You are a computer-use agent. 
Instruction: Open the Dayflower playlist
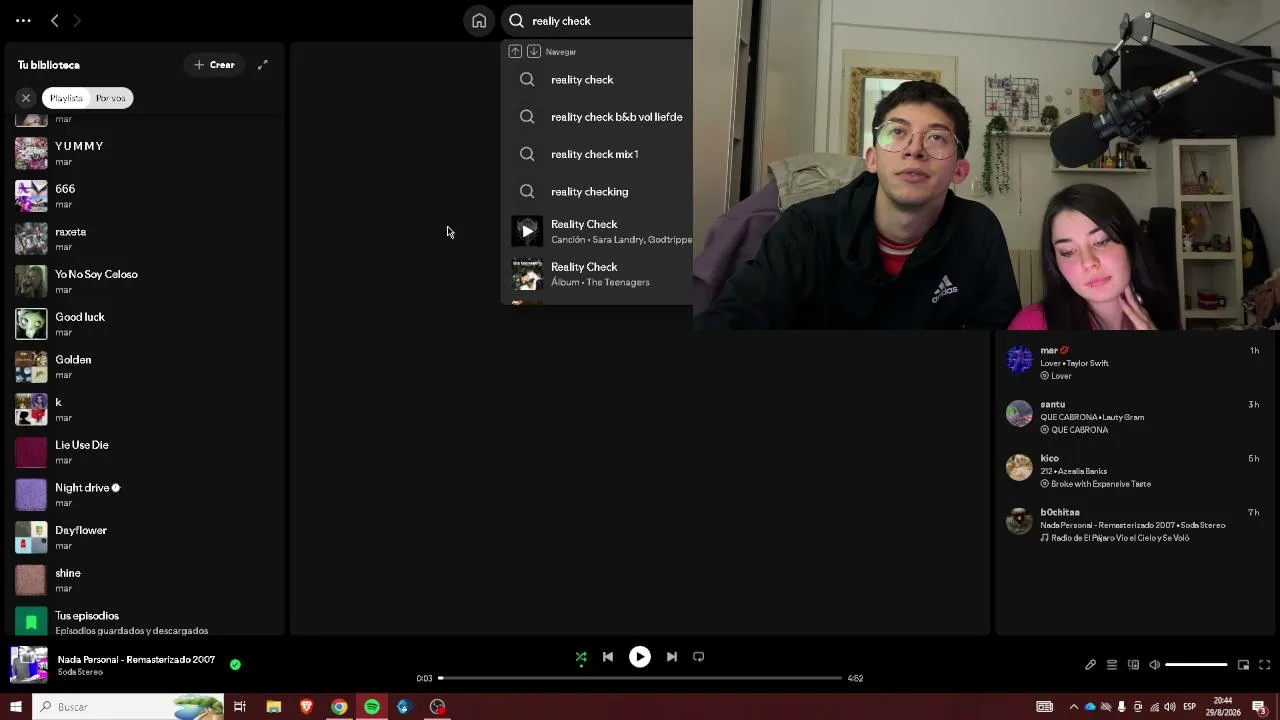(146, 538)
